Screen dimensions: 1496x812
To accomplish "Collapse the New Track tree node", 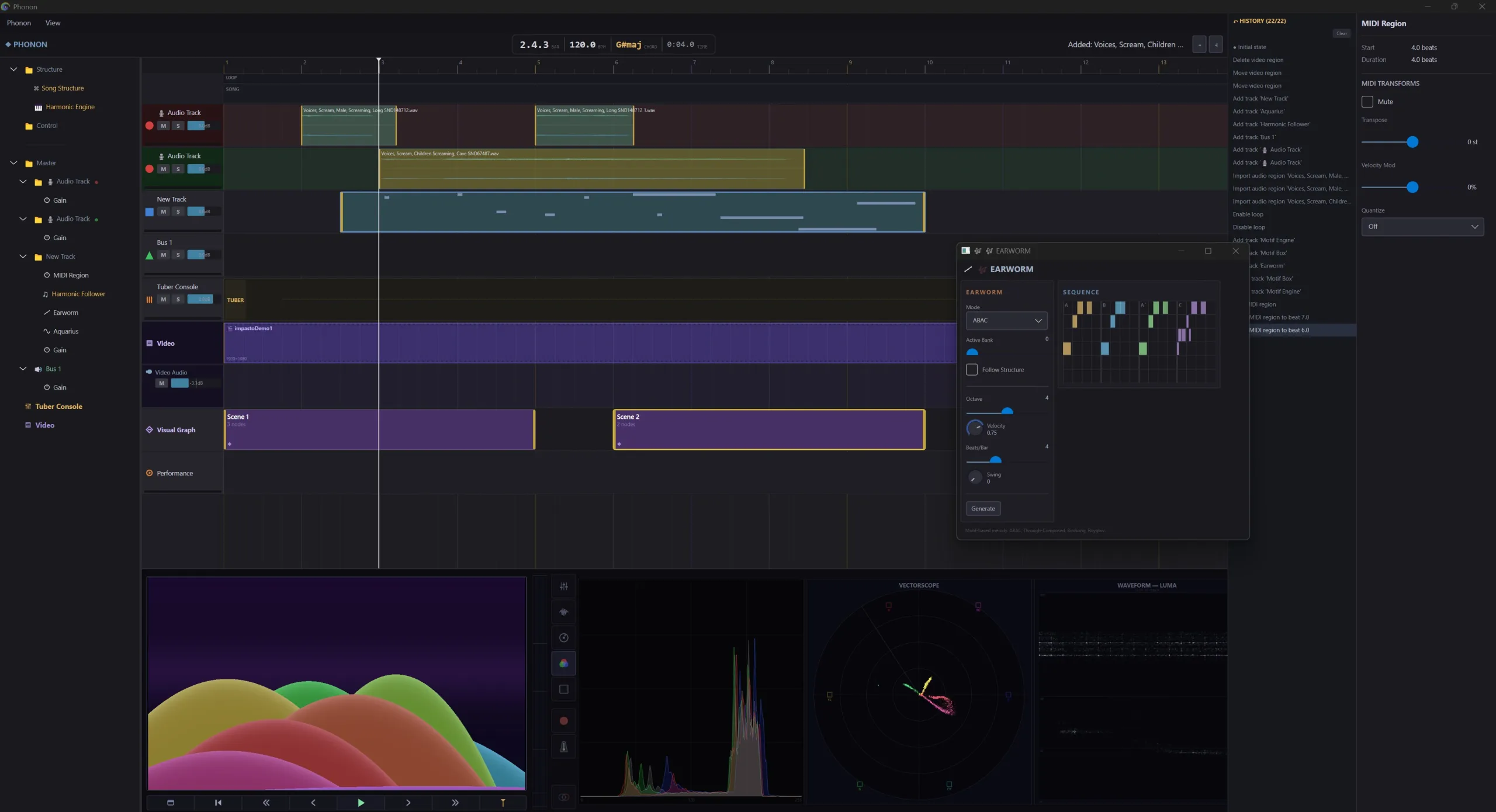I will click(x=23, y=256).
